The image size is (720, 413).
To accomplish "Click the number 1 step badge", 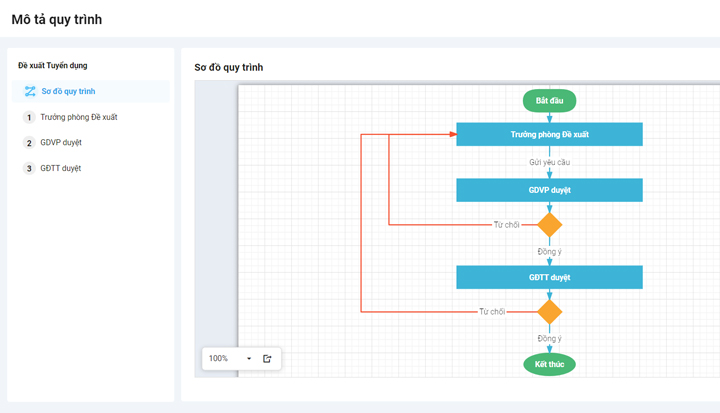I will pyautogui.click(x=29, y=117).
